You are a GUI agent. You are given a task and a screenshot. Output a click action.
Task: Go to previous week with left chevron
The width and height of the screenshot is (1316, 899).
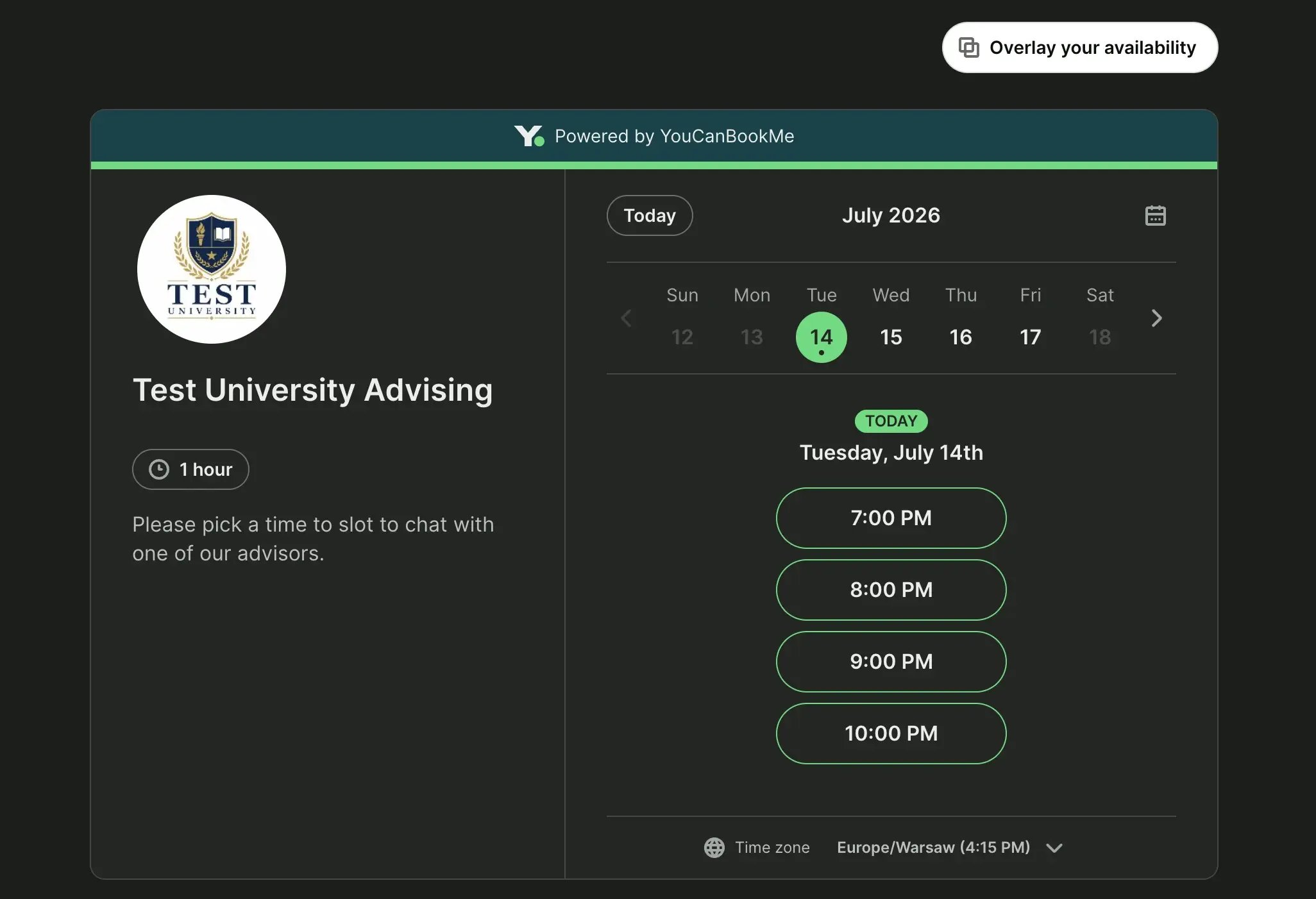(627, 318)
